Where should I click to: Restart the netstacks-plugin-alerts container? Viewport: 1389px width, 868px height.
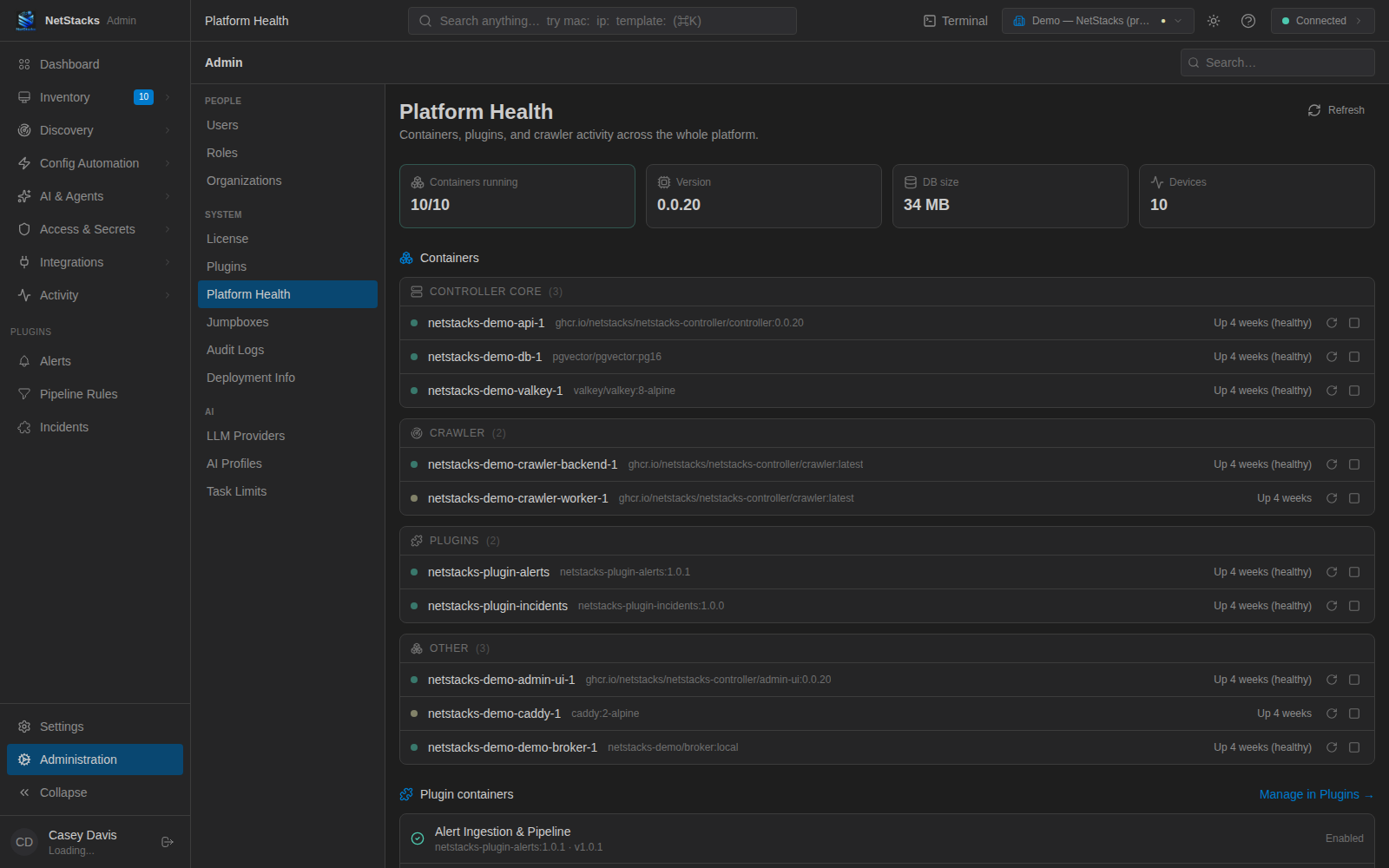coord(1332,572)
